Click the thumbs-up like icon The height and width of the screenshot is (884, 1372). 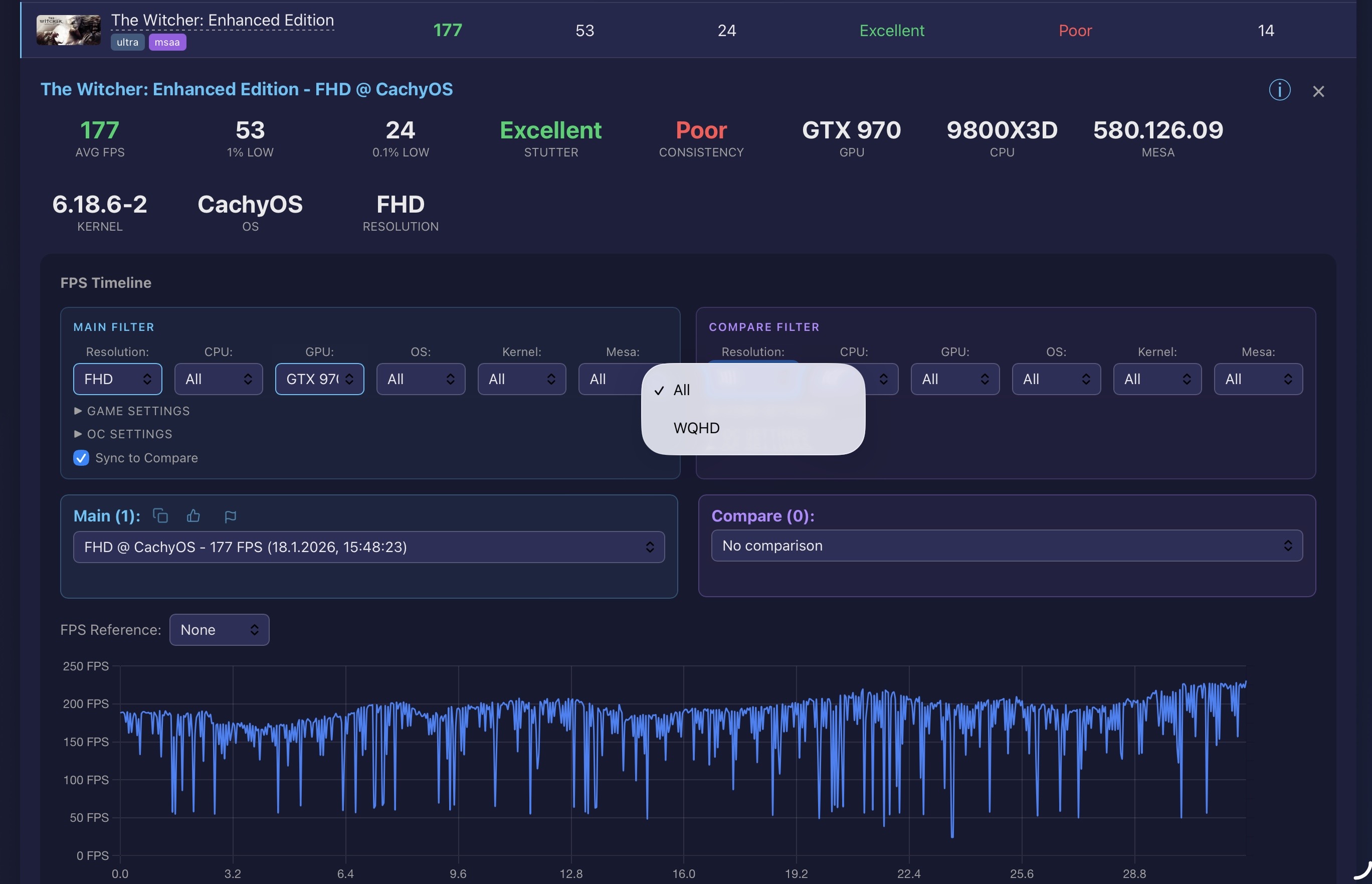coord(193,515)
